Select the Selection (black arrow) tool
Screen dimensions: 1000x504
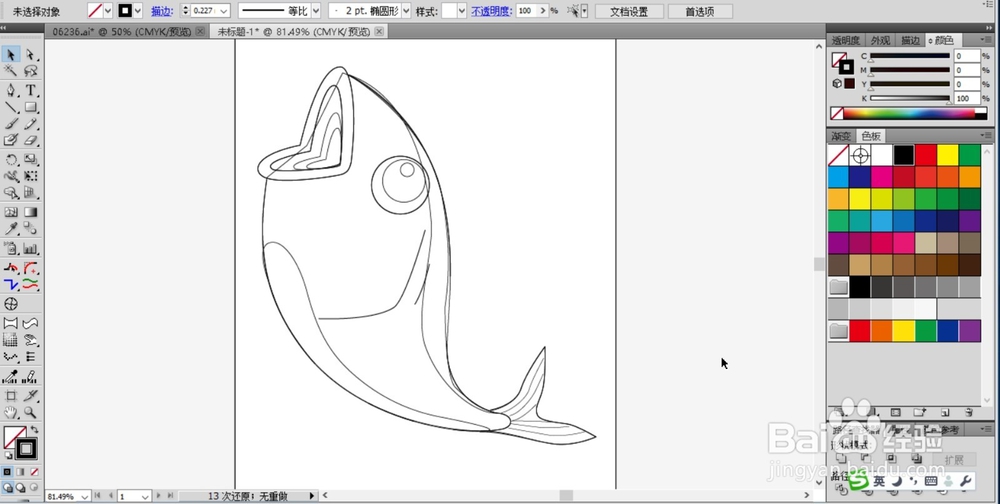[x=11, y=54]
